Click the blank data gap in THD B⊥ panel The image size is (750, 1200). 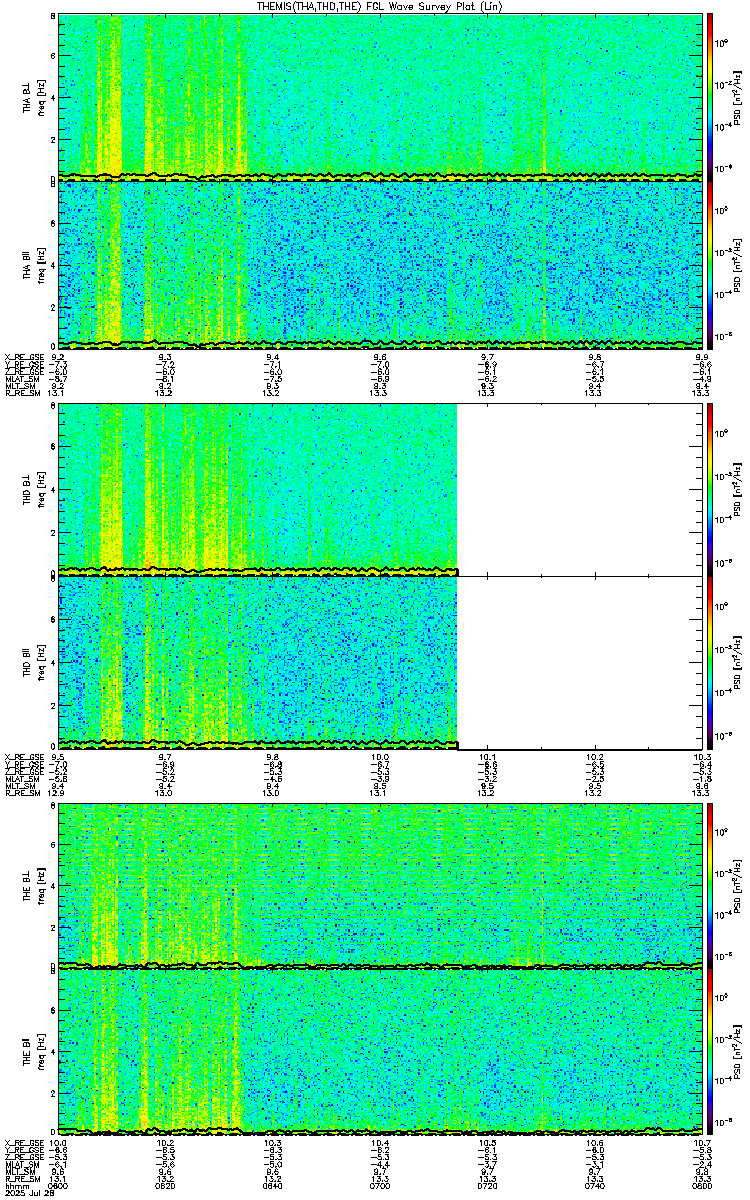(580, 489)
